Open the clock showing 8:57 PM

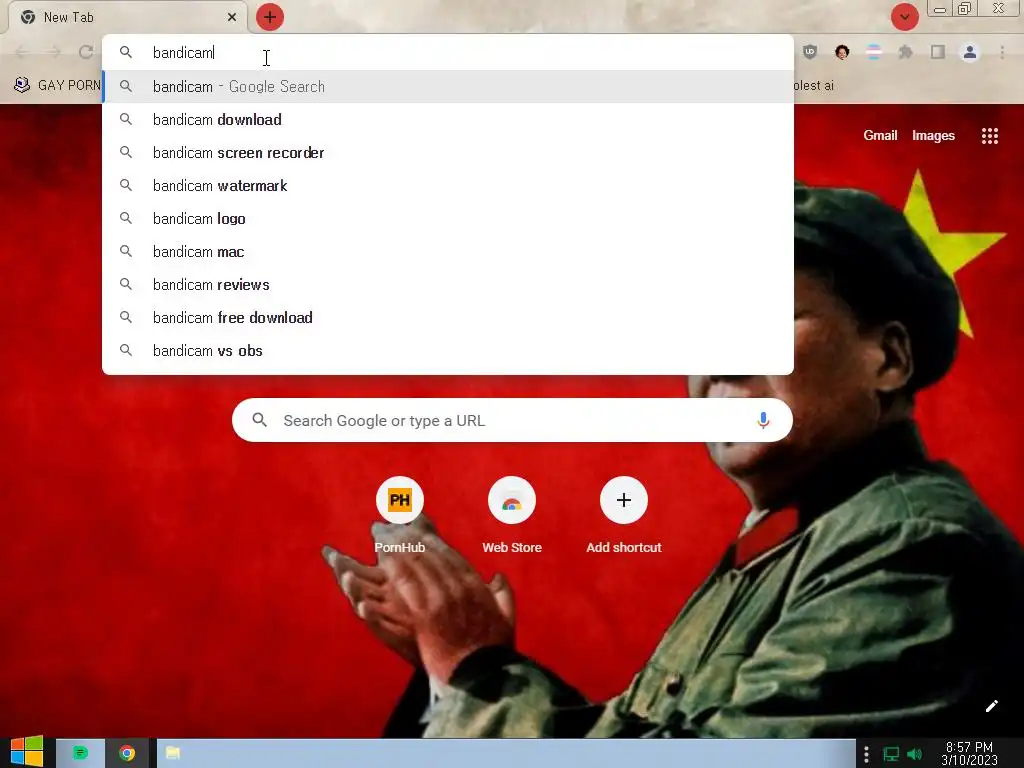tap(969, 754)
